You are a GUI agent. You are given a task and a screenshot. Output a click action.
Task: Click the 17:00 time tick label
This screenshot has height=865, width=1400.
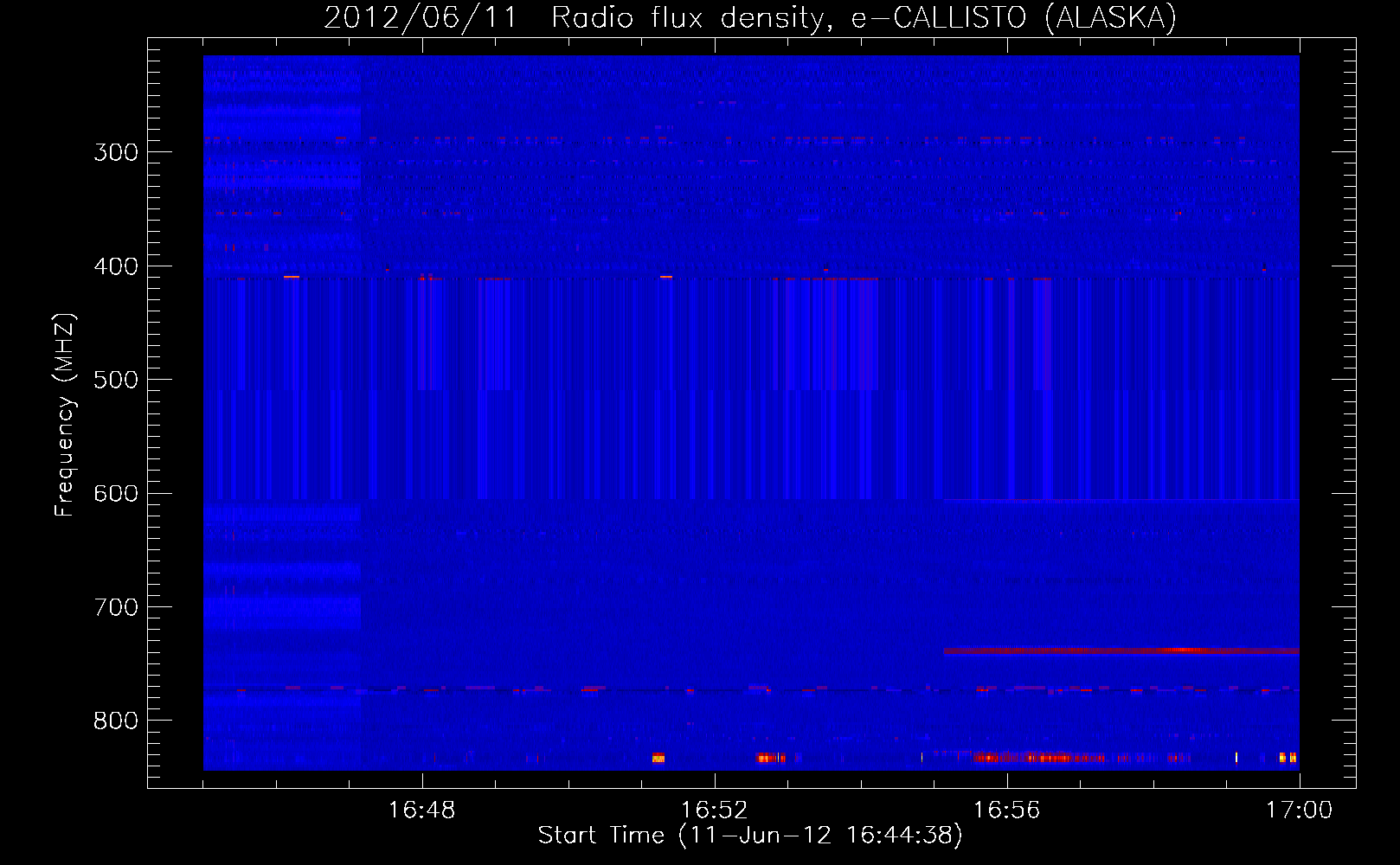(1300, 811)
